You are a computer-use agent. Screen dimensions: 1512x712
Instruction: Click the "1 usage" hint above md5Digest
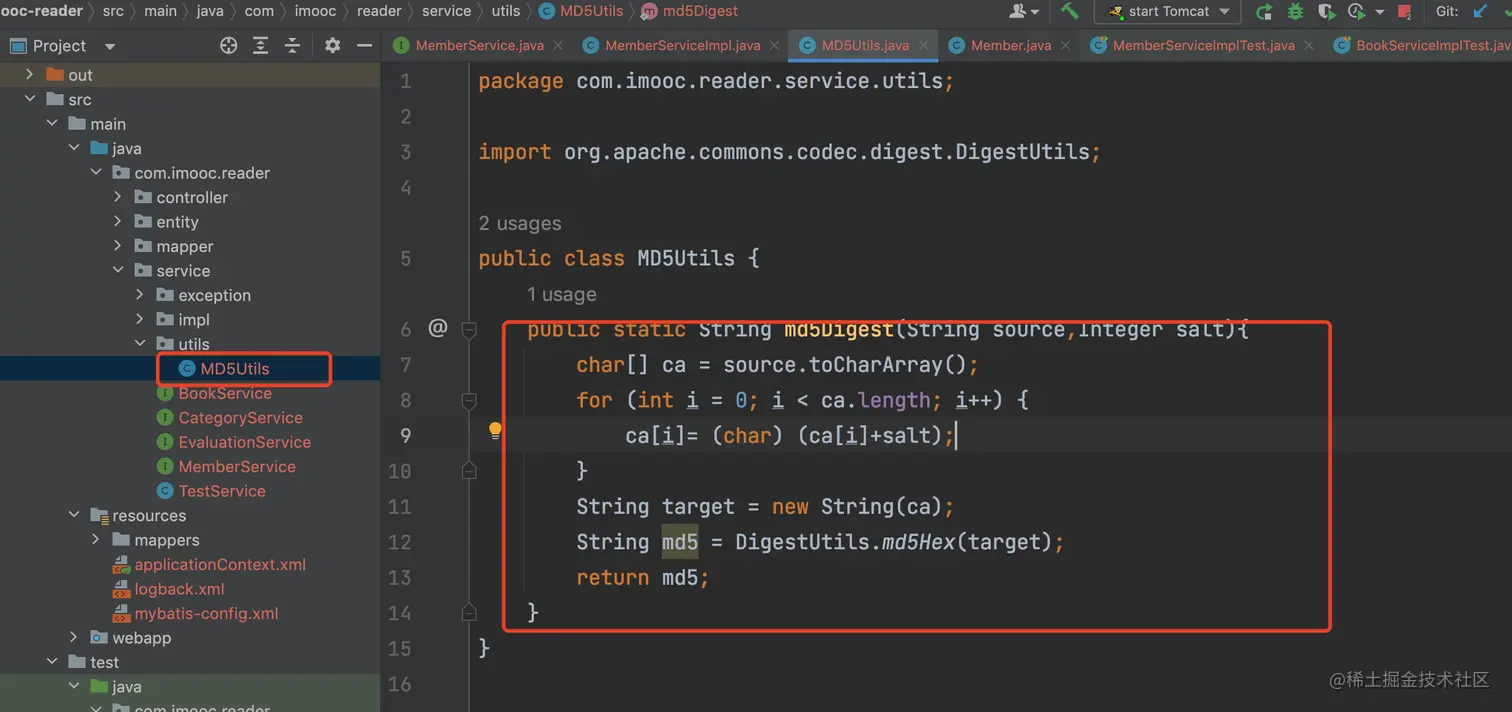tap(562, 294)
